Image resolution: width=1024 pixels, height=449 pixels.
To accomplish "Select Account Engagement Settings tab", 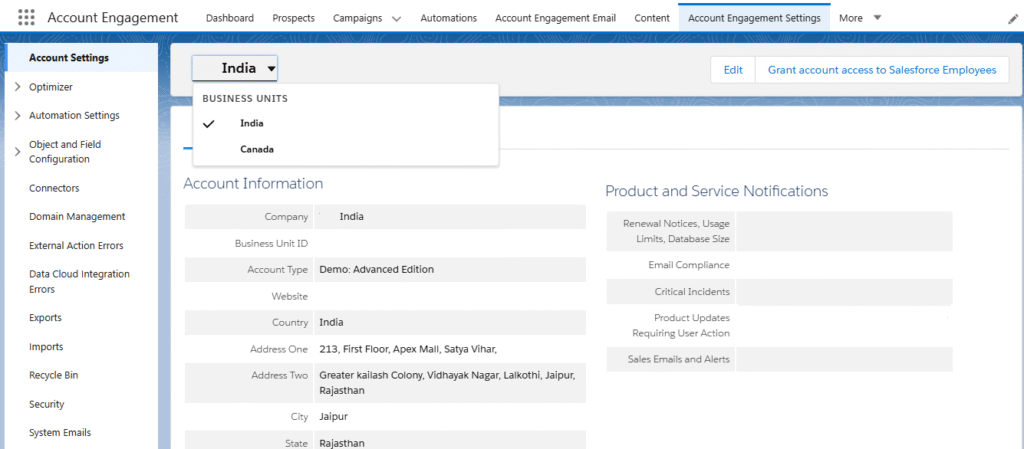I will (754, 18).
